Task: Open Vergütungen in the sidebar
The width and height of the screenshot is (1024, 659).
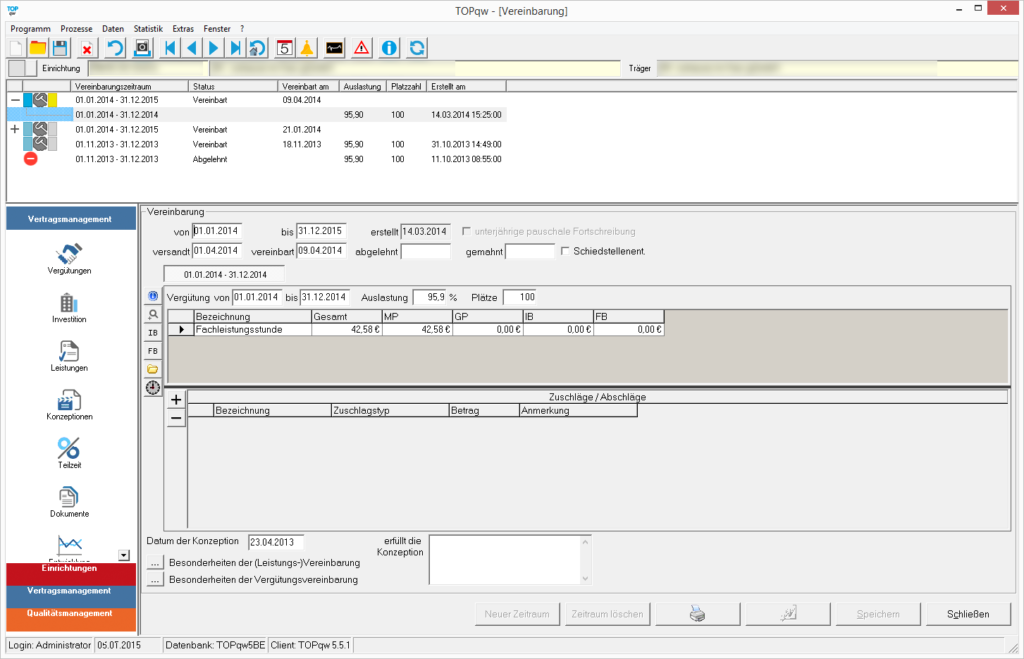Action: 70,257
